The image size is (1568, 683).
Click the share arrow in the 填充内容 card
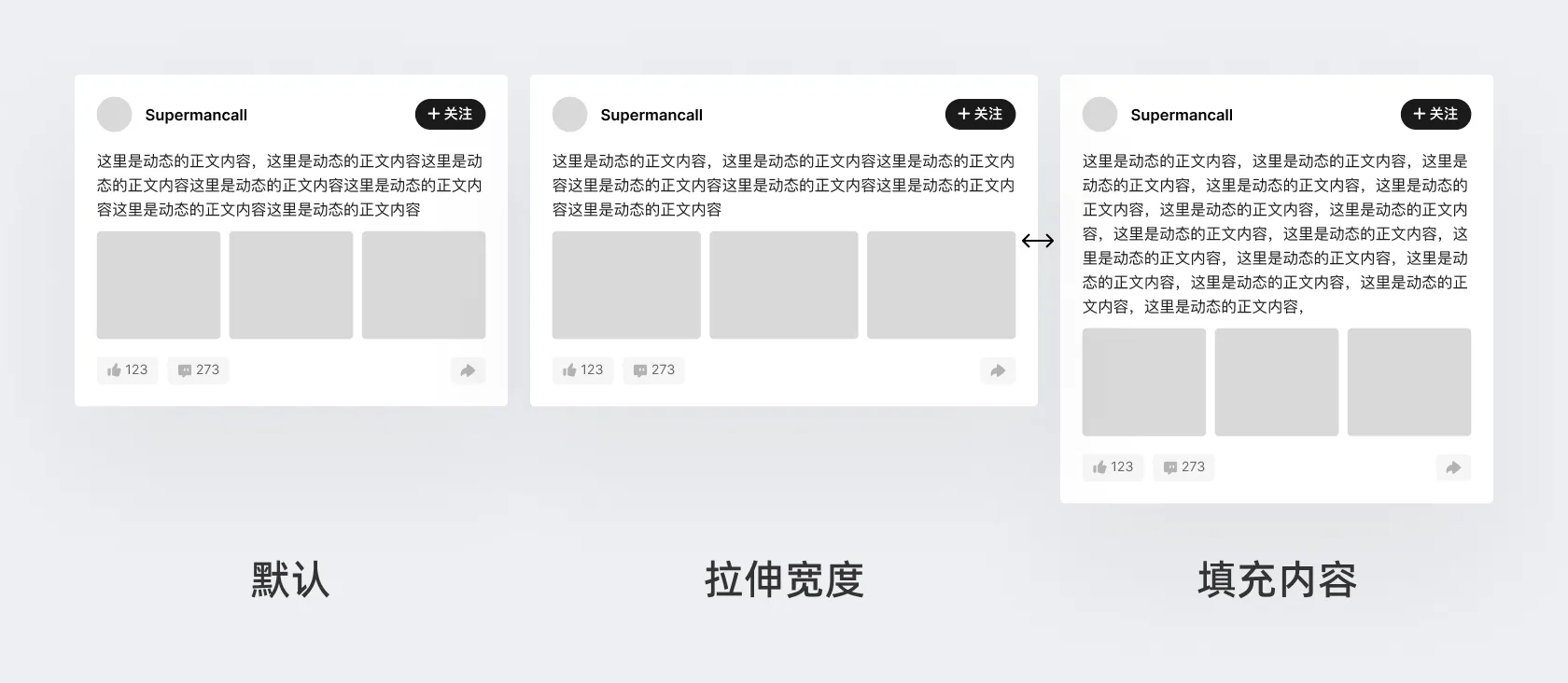click(1453, 467)
